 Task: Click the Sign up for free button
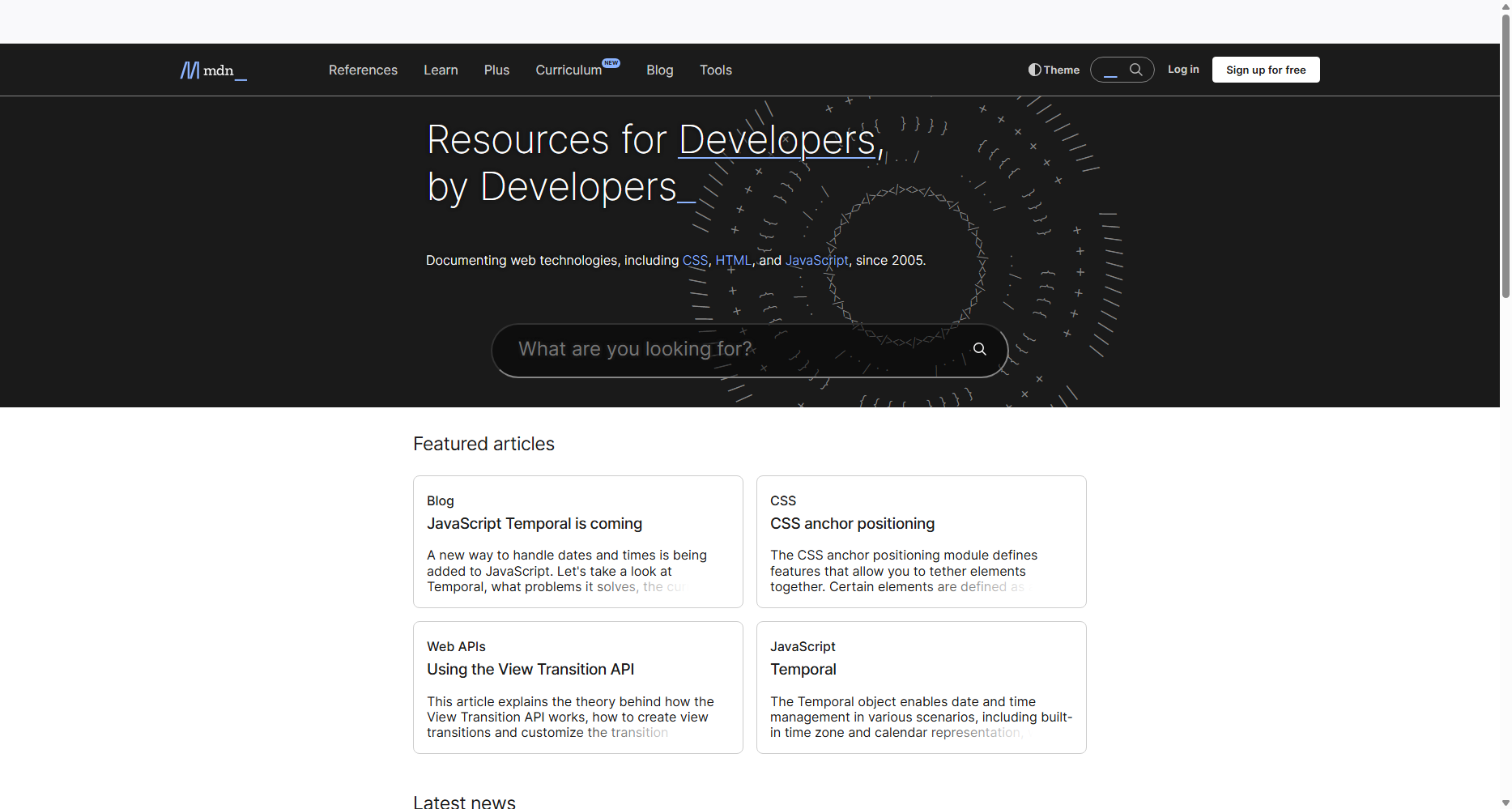(1266, 70)
